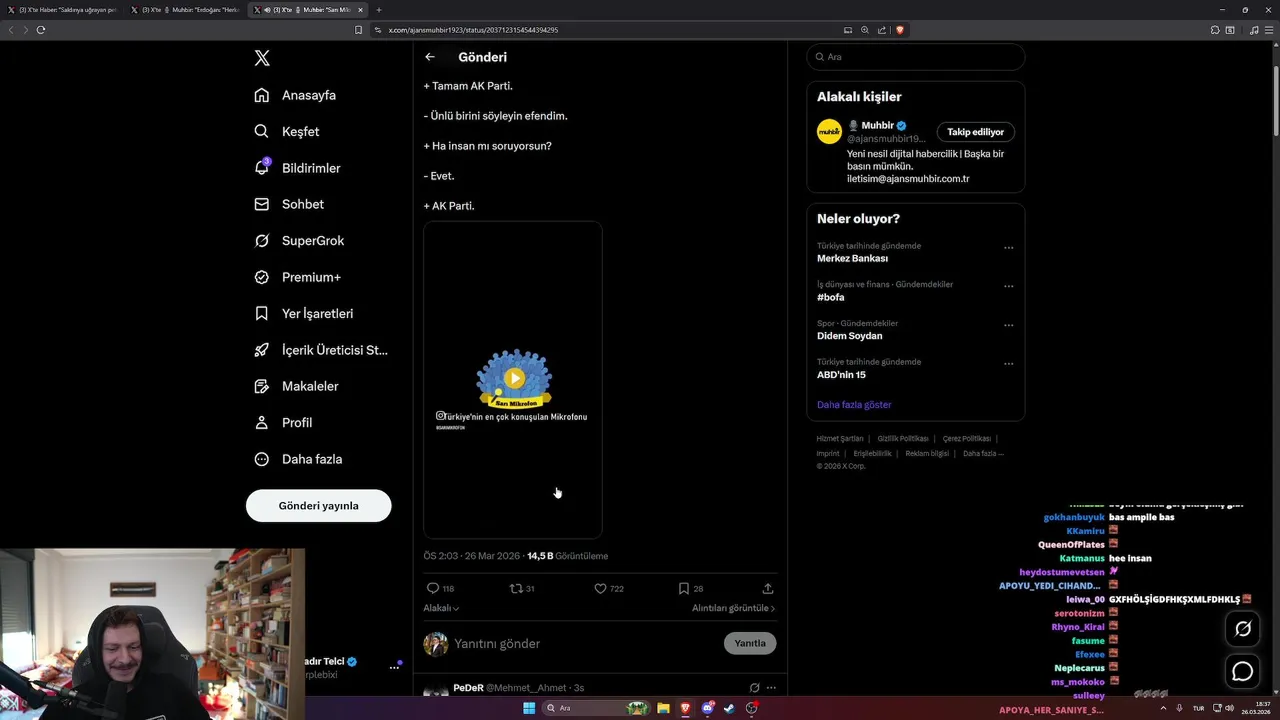Open more options for Merkez Bankası trend
The height and width of the screenshot is (720, 1280).
point(1008,248)
